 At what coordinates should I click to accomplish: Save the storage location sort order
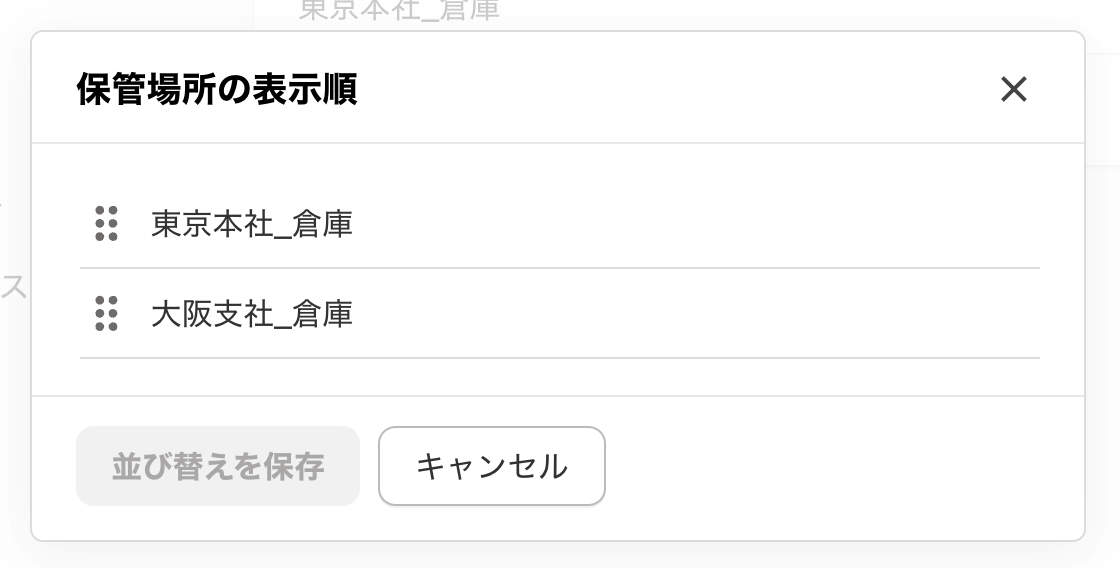point(218,466)
